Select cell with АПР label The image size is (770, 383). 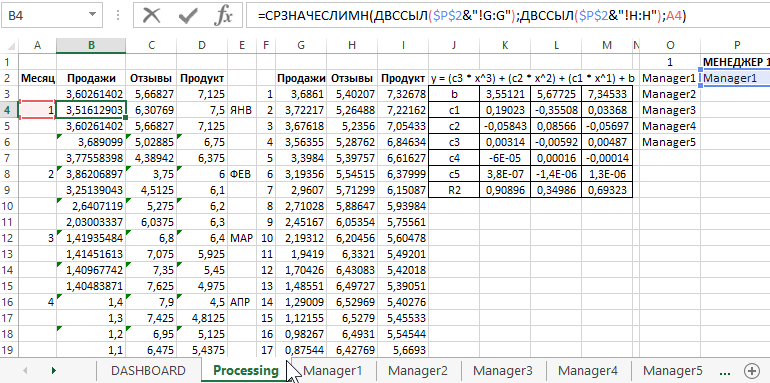click(x=242, y=302)
